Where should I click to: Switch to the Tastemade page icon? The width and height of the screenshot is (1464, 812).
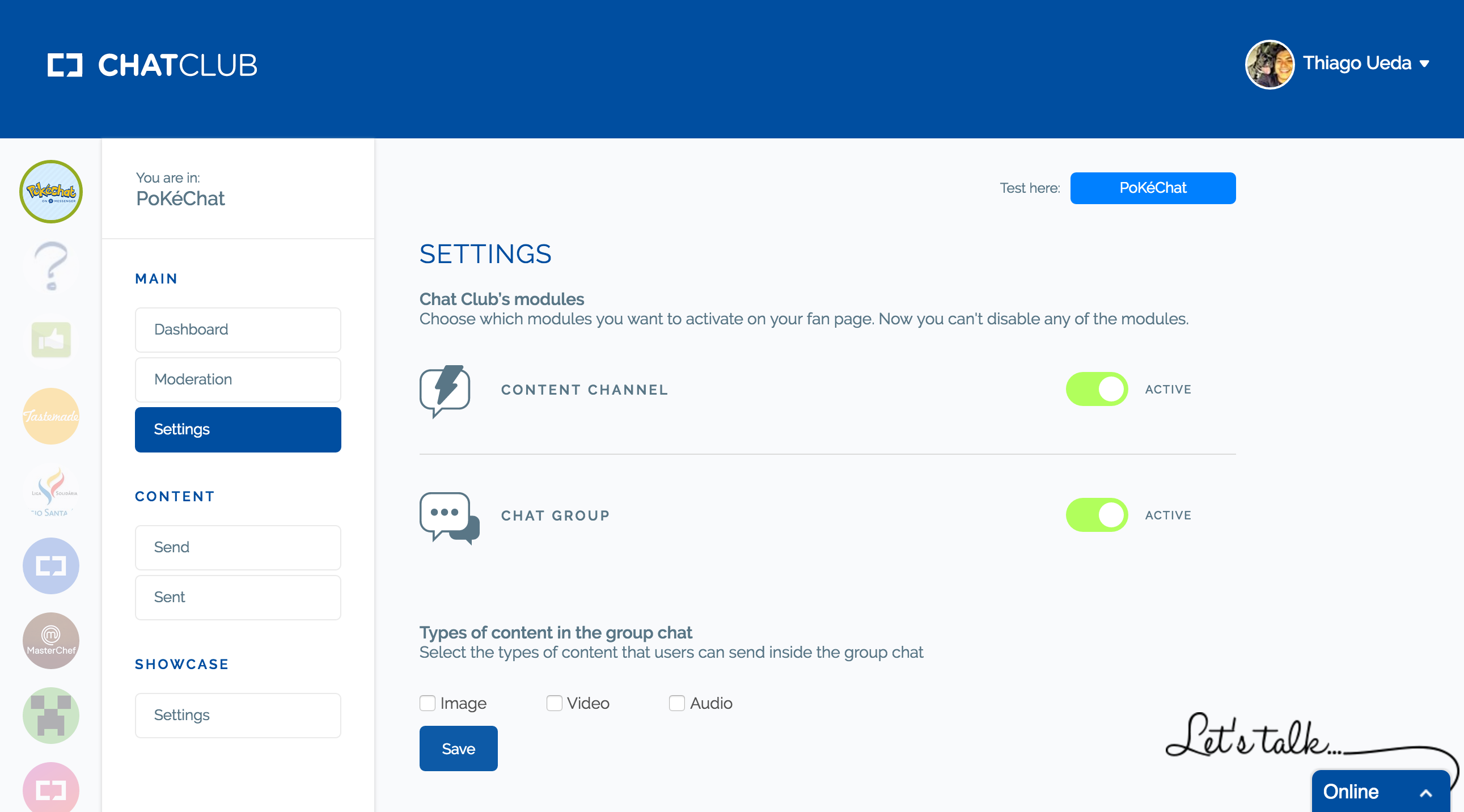pos(51,416)
